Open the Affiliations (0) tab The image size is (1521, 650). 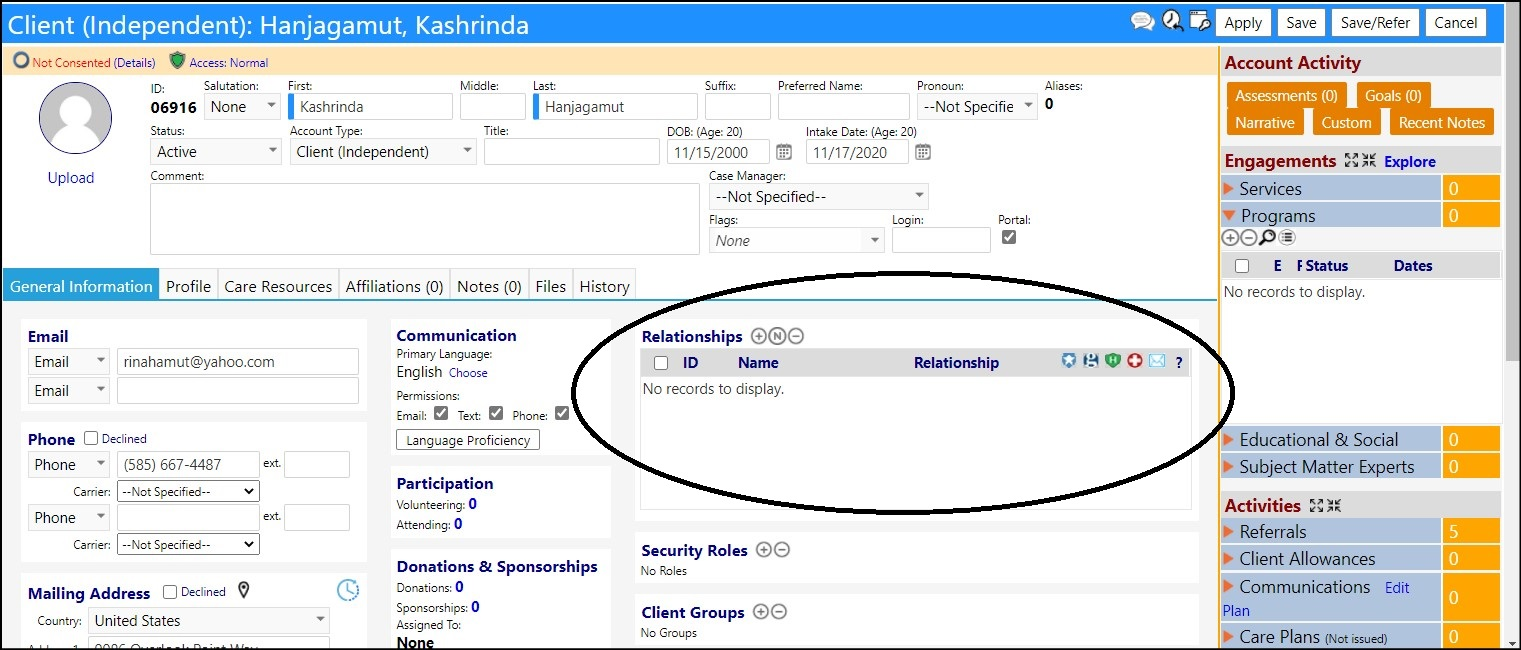394,286
